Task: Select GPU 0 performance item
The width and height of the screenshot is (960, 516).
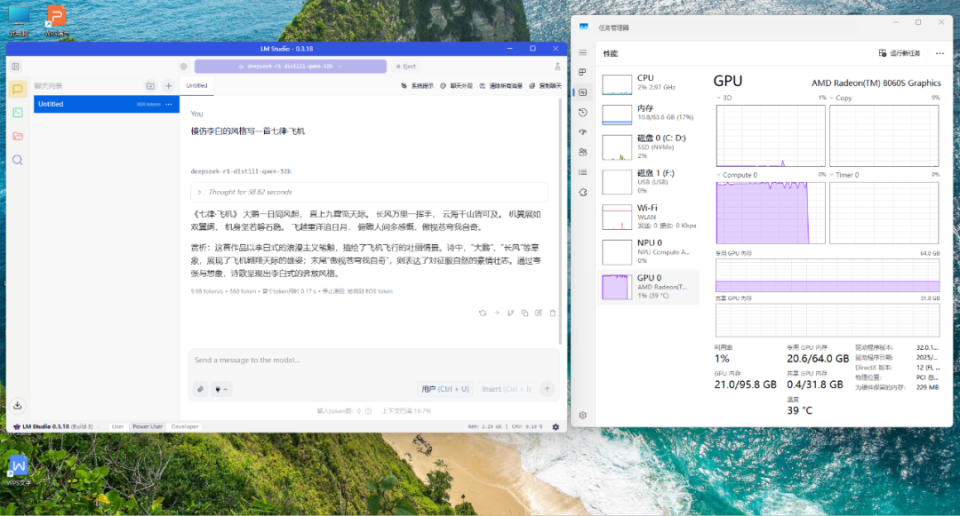Action: pyautogui.click(x=648, y=286)
